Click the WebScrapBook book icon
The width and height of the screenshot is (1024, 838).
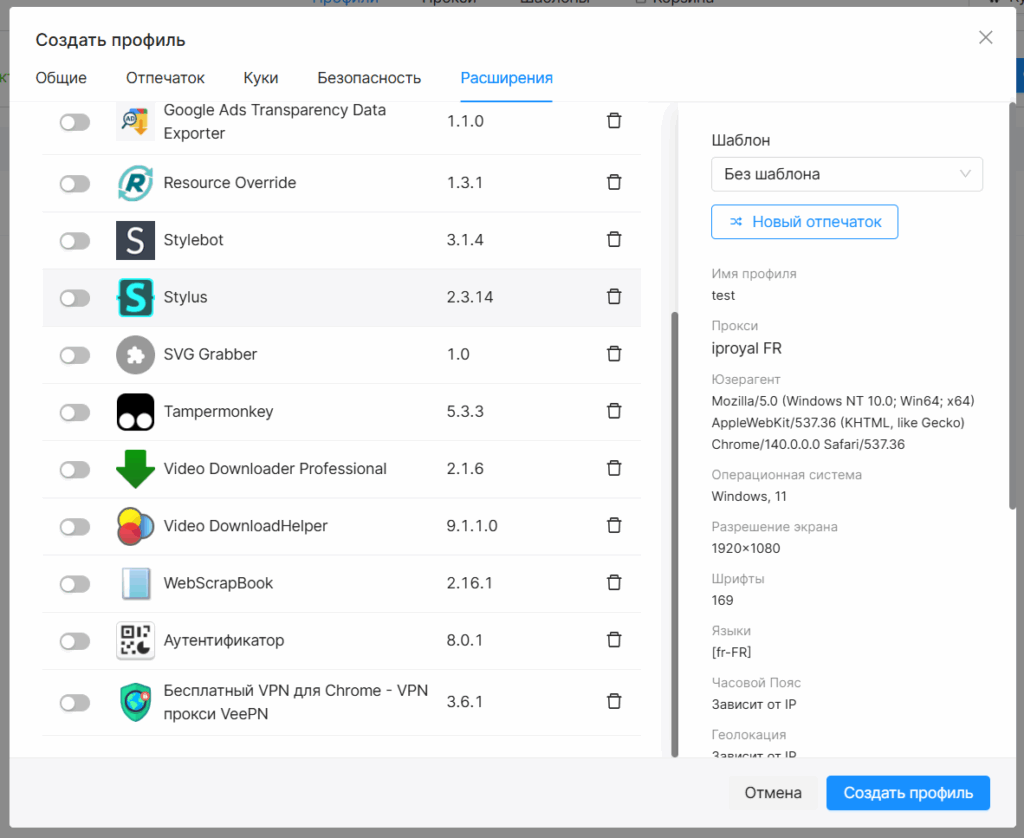tap(135, 583)
